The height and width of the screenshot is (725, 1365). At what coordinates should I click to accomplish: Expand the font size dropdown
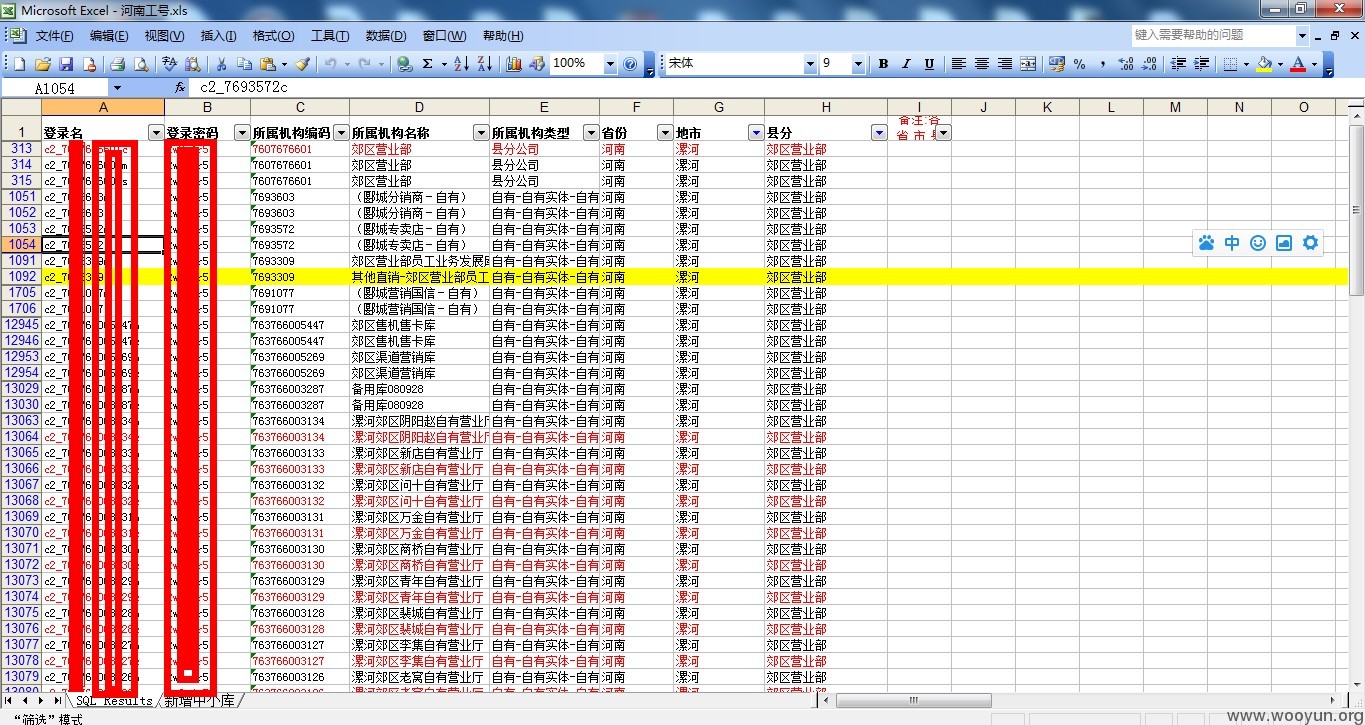(x=858, y=64)
